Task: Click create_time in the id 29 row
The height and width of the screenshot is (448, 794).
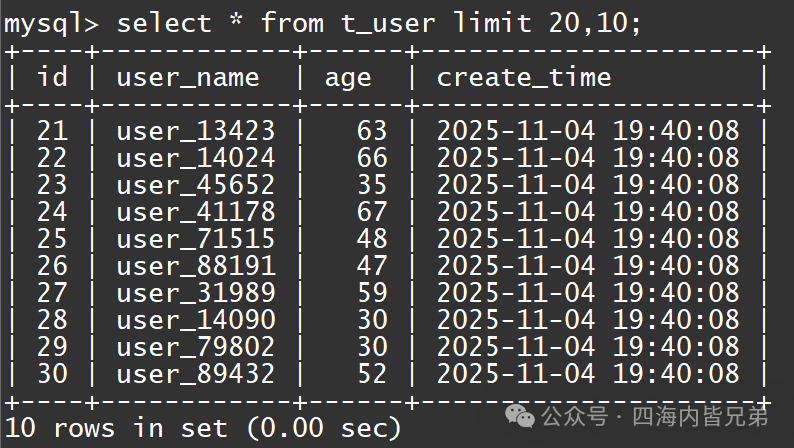Action: (588, 347)
